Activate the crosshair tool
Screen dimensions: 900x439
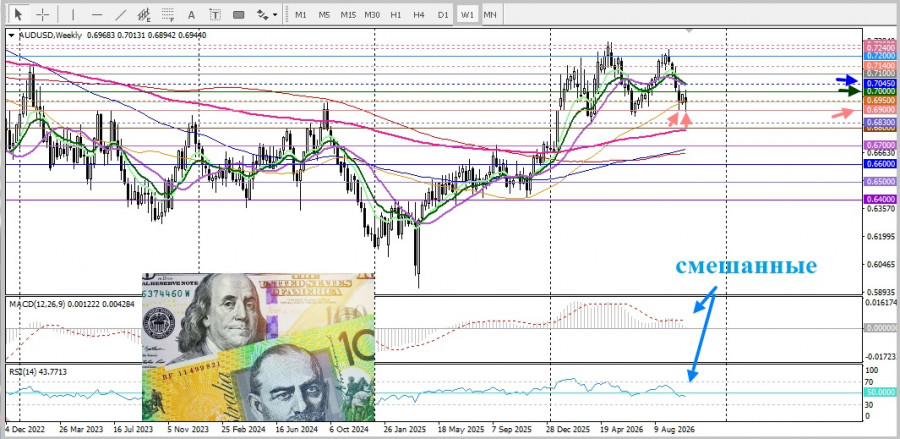tap(42, 14)
